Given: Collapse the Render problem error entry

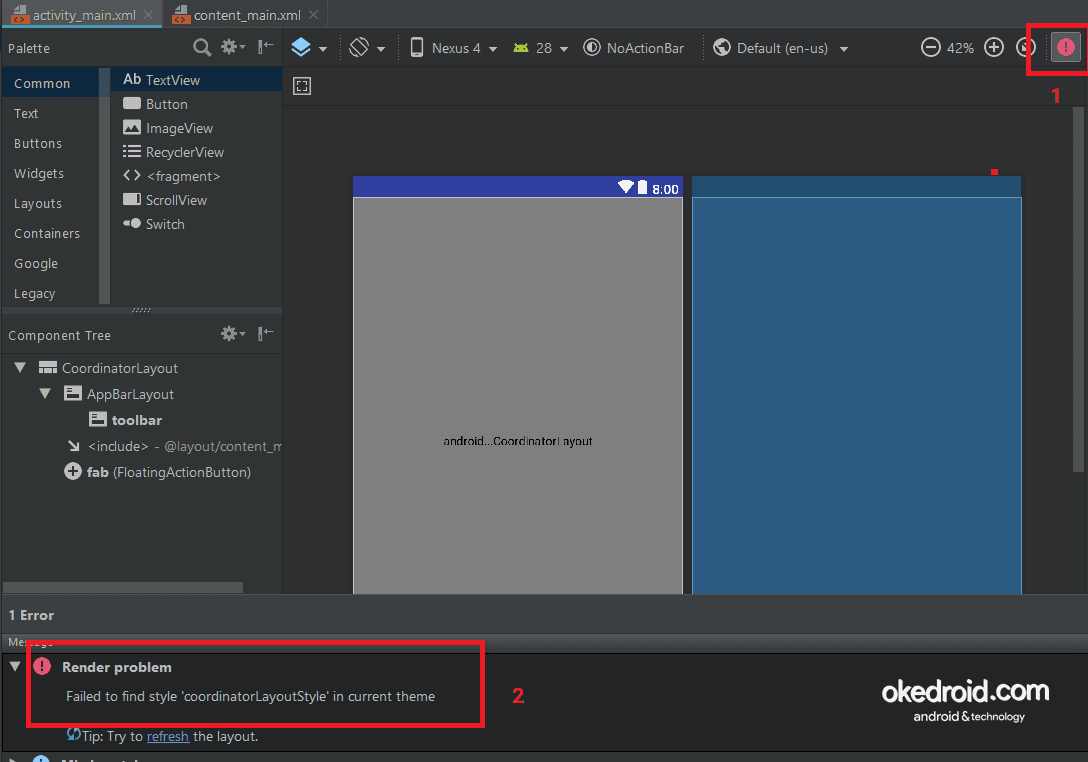Looking at the screenshot, I should 15,666.
